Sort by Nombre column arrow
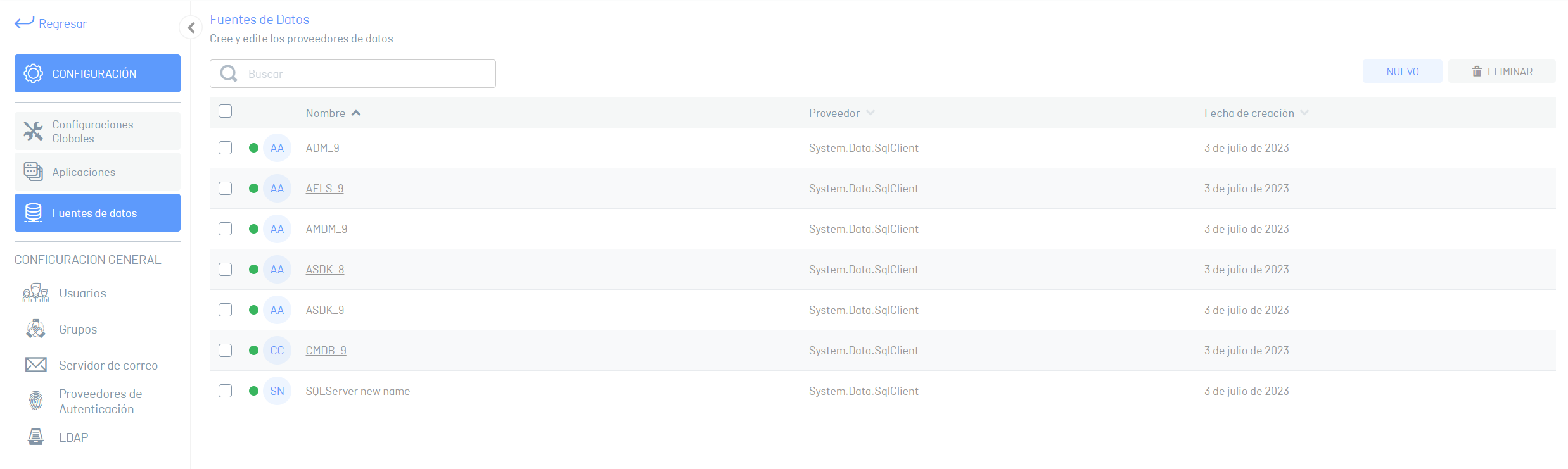Image resolution: width=1568 pixels, height=469 pixels. 356,113
